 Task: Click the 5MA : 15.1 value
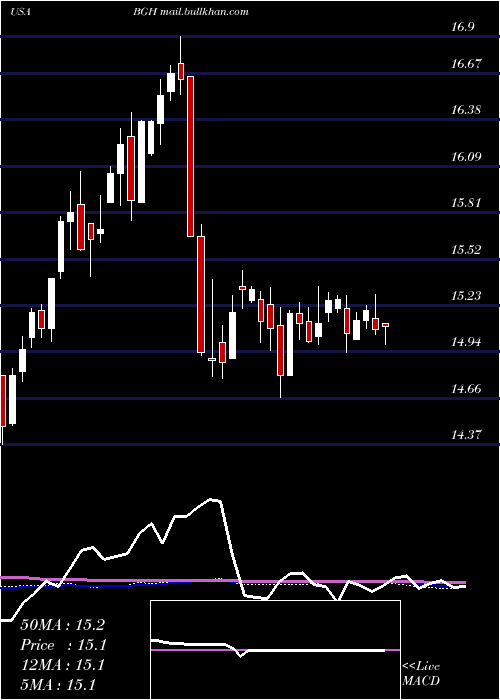pyautogui.click(x=58, y=685)
